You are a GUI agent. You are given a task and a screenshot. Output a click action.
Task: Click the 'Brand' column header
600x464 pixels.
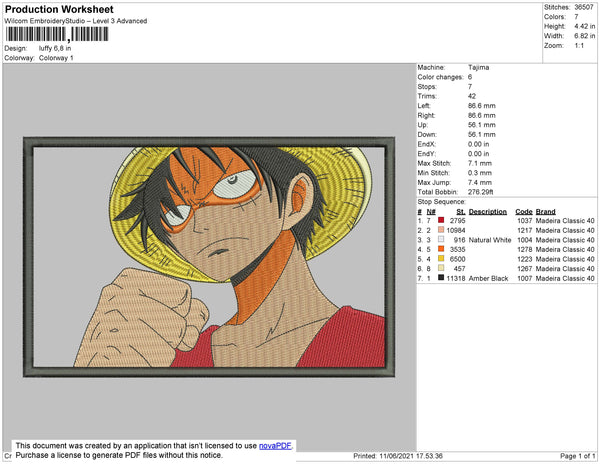(x=545, y=212)
